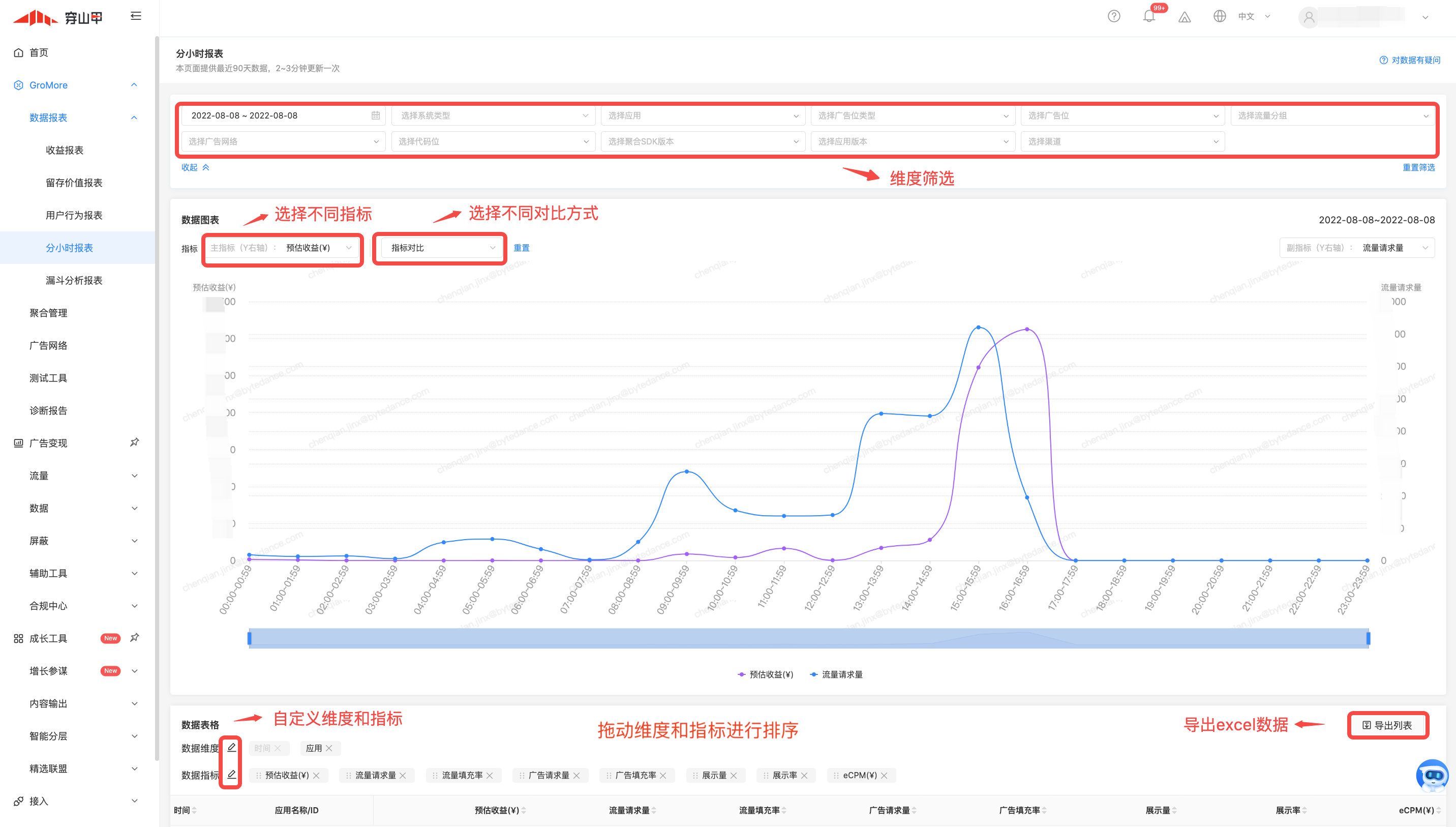Open notifications bell icon
Image resolution: width=1456 pixels, height=827 pixels.
[1149, 16]
